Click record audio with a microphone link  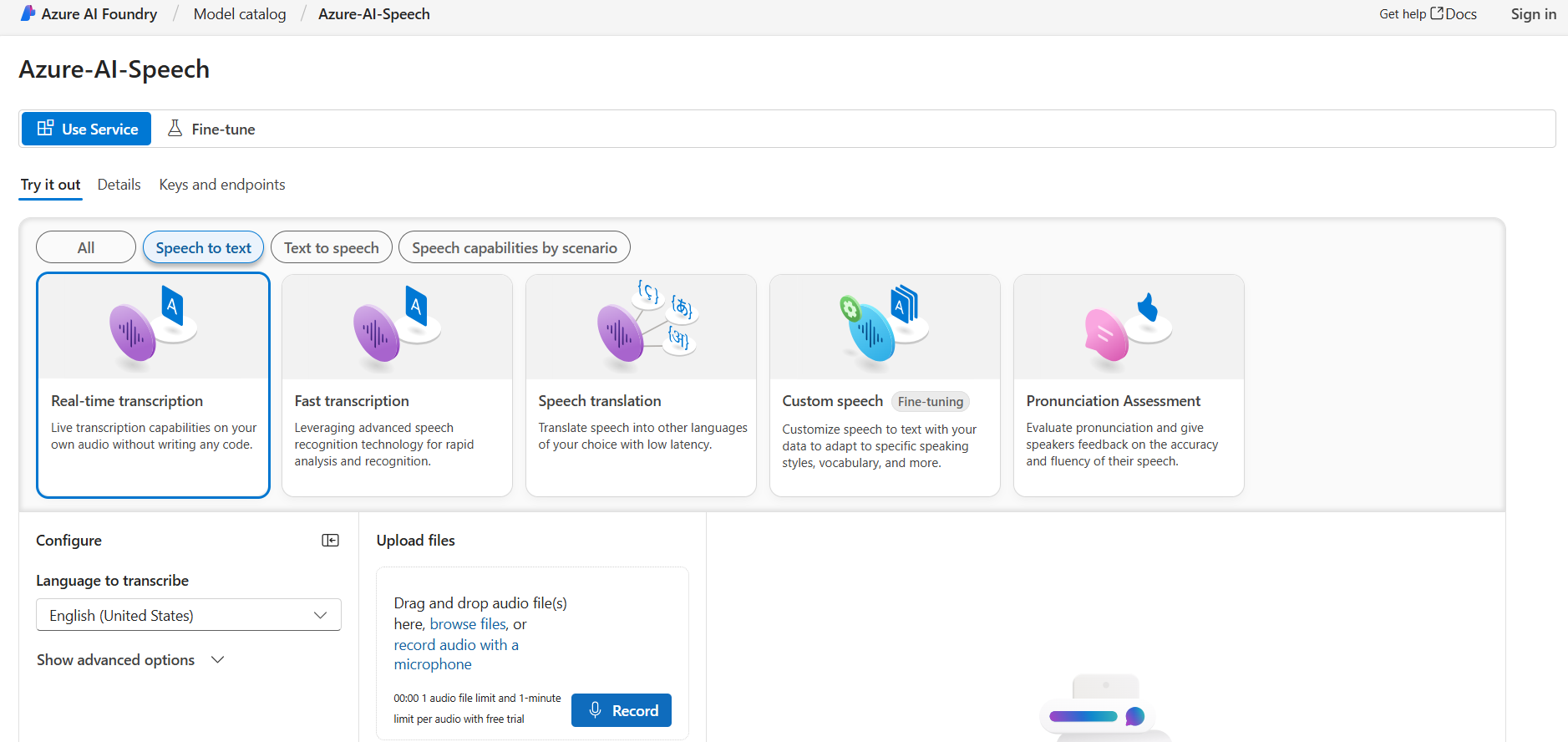(x=456, y=654)
